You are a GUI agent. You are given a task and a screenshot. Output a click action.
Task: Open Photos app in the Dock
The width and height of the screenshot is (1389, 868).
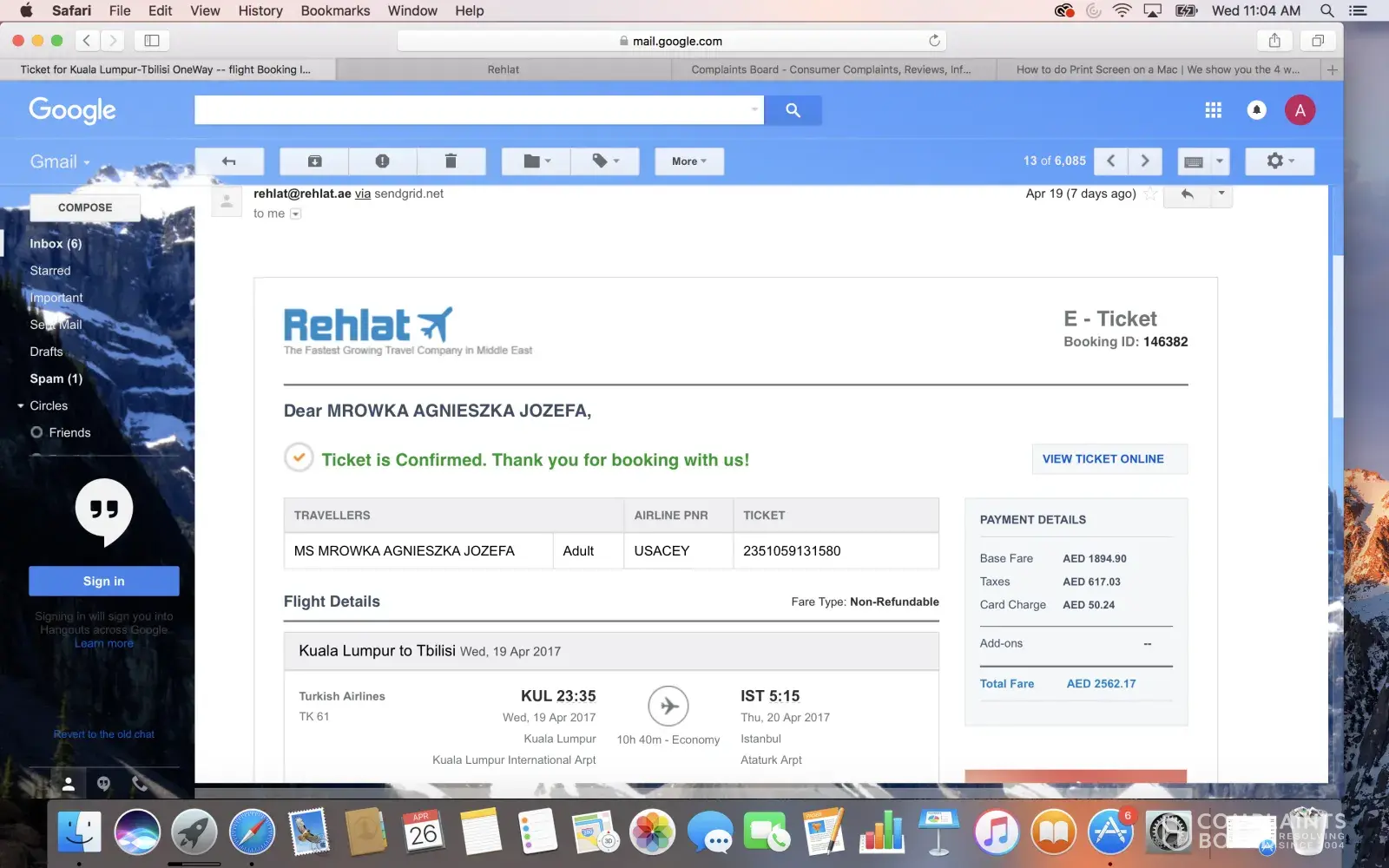pyautogui.click(x=652, y=832)
